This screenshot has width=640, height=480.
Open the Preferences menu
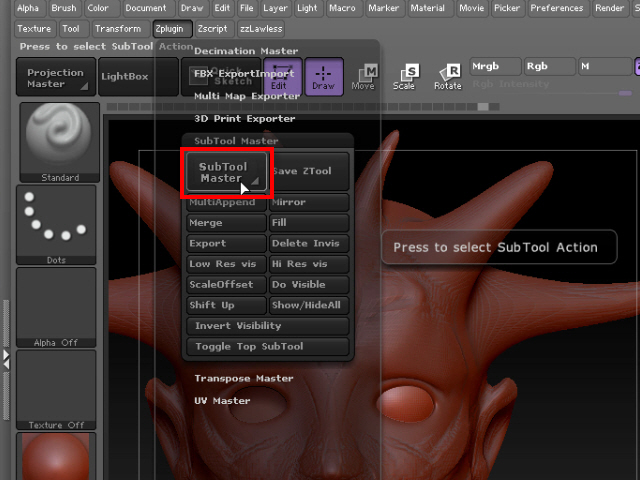[x=557, y=8]
